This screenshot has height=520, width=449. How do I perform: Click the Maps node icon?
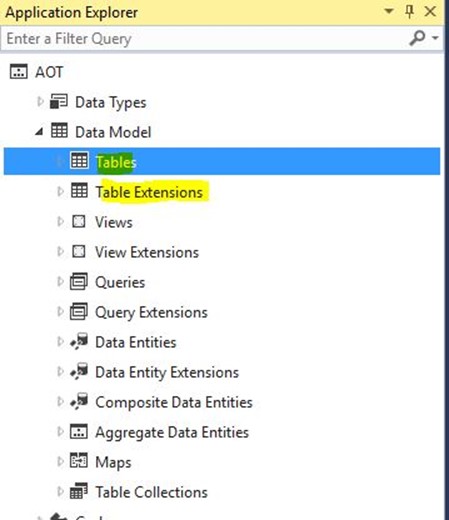coord(79,461)
